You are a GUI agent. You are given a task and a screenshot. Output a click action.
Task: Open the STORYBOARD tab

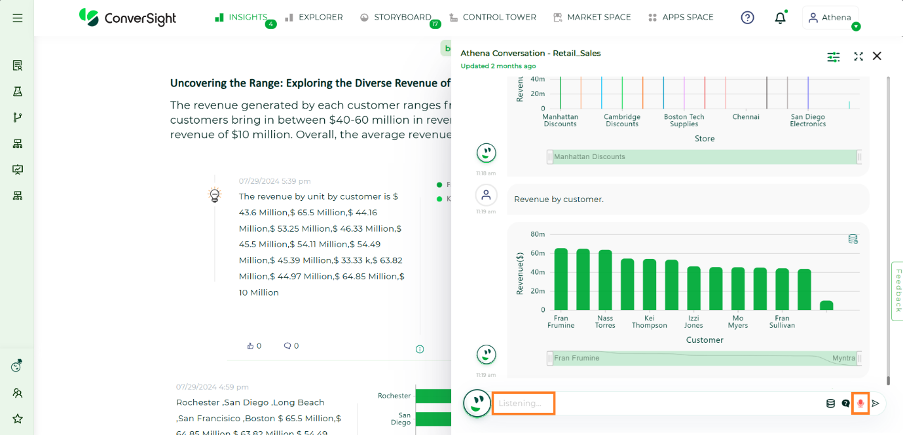[396, 17]
